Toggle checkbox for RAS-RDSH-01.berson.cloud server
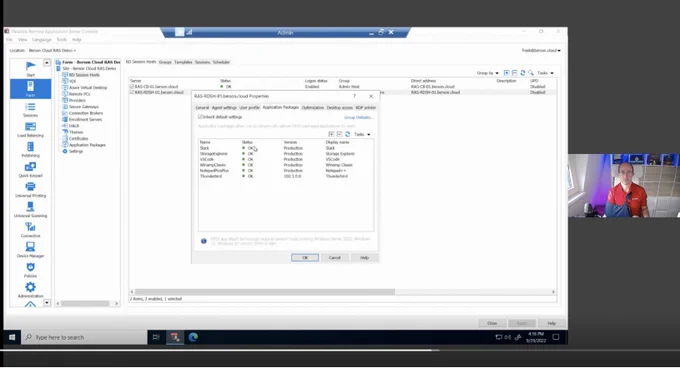 (132, 92)
